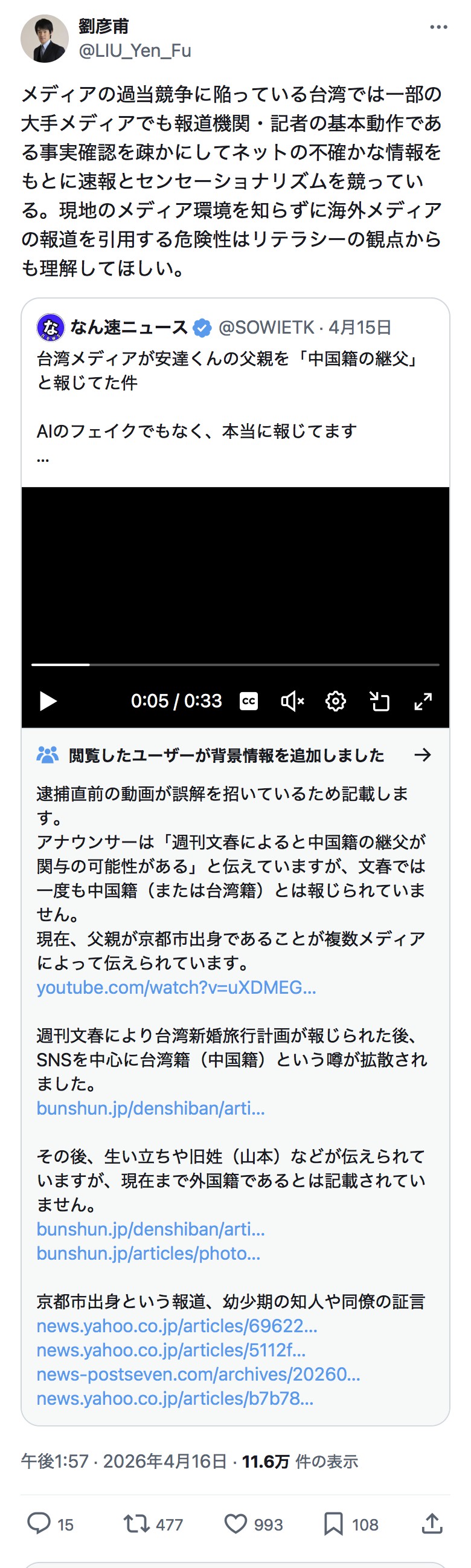
Task: Open the youtube.com/watch link
Action: tap(176, 987)
